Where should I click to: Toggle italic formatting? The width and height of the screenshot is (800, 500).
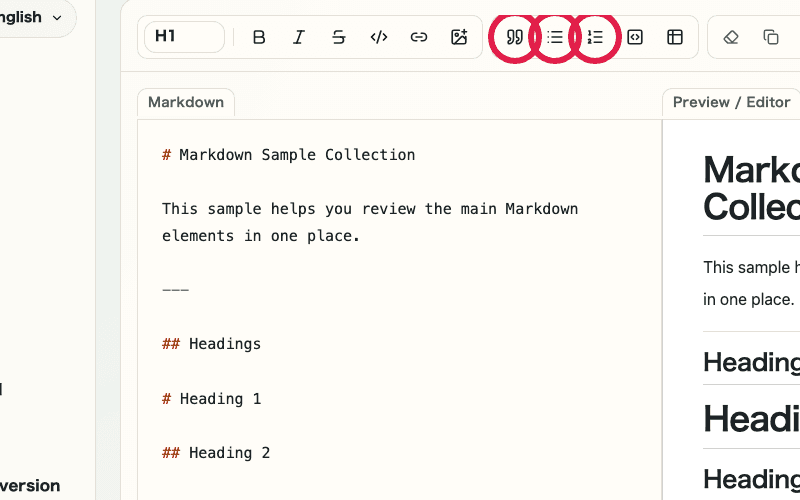[299, 37]
